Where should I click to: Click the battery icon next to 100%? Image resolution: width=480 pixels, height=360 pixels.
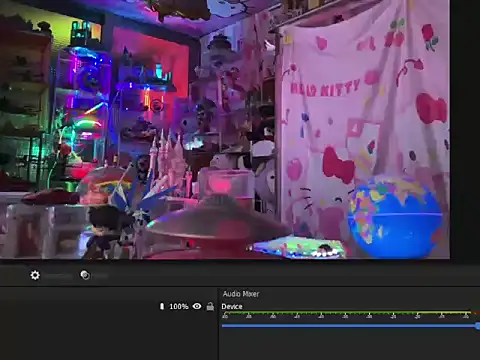162,306
